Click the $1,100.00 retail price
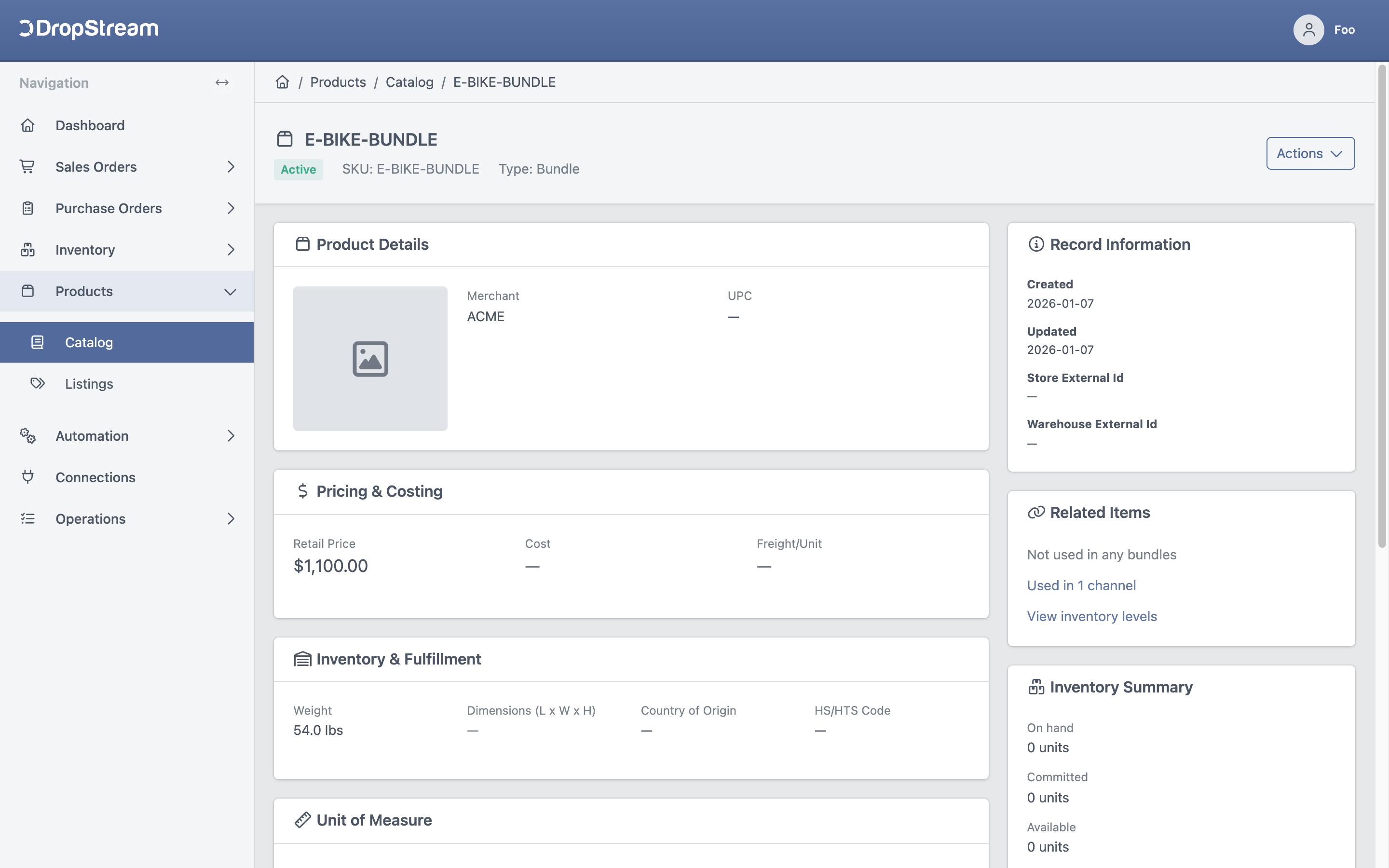Image resolution: width=1389 pixels, height=868 pixels. point(330,566)
